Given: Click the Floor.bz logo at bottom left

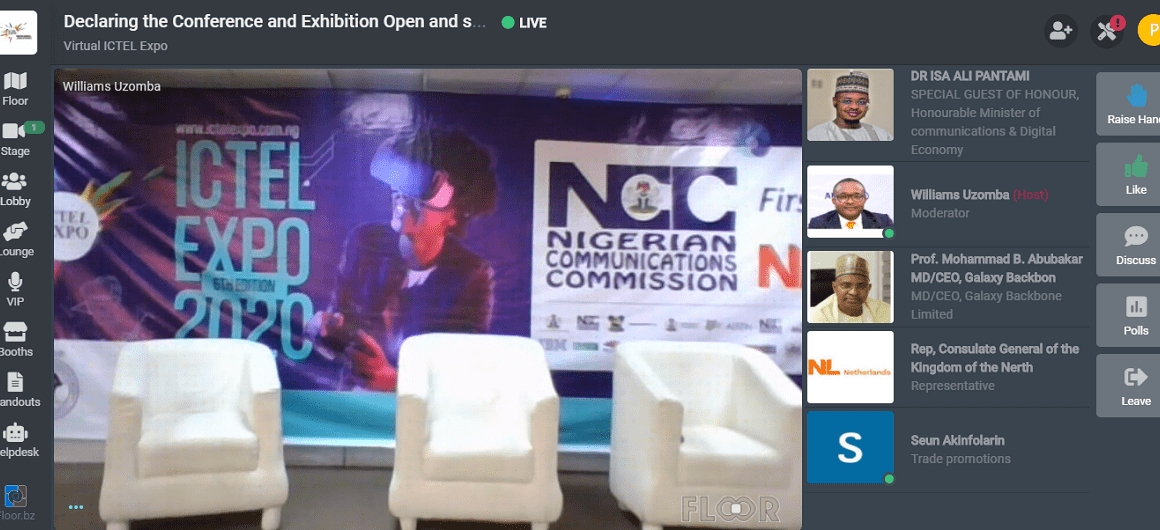Looking at the screenshot, I should click(x=16, y=501).
